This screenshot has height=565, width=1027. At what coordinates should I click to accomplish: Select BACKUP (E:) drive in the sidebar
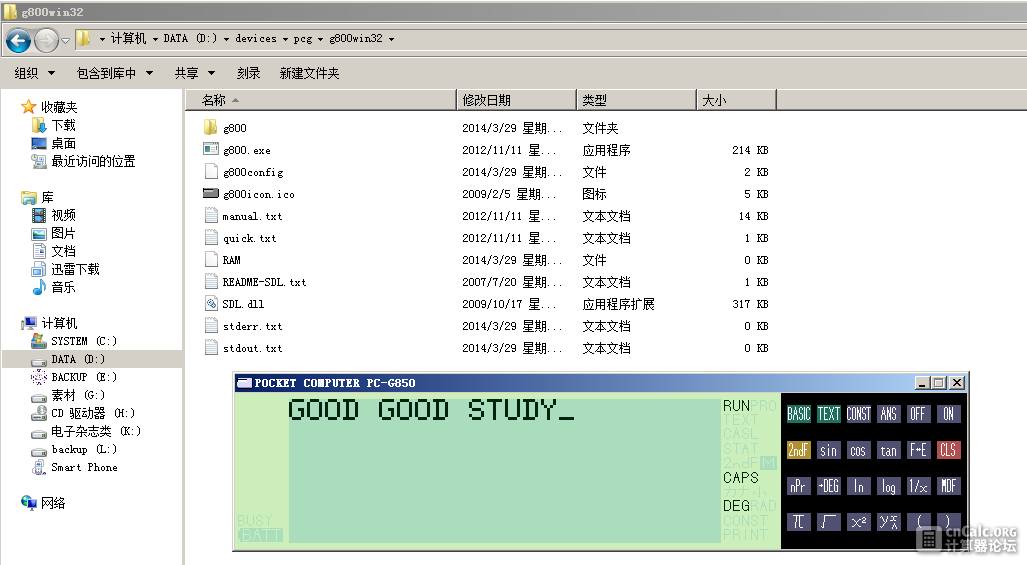click(84, 377)
